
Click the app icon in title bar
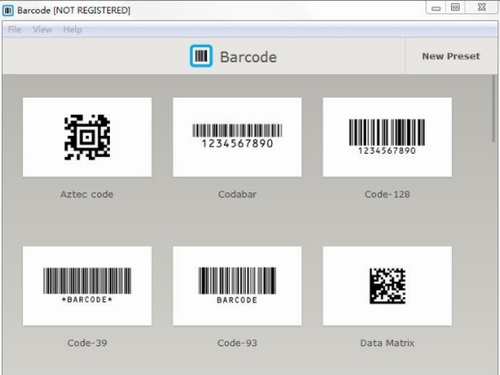coord(8,10)
